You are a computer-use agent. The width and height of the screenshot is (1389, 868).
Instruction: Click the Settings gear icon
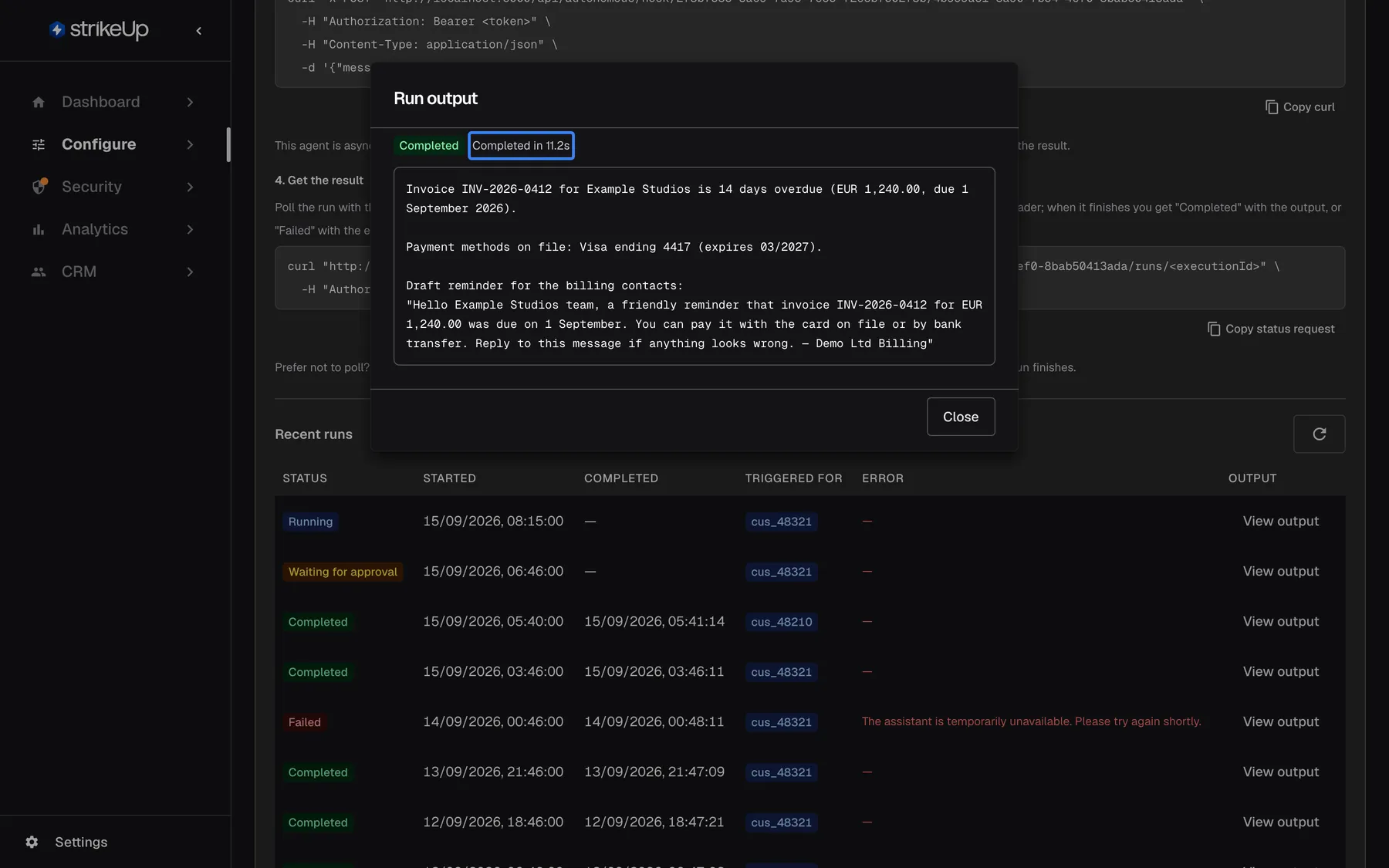tap(32, 842)
